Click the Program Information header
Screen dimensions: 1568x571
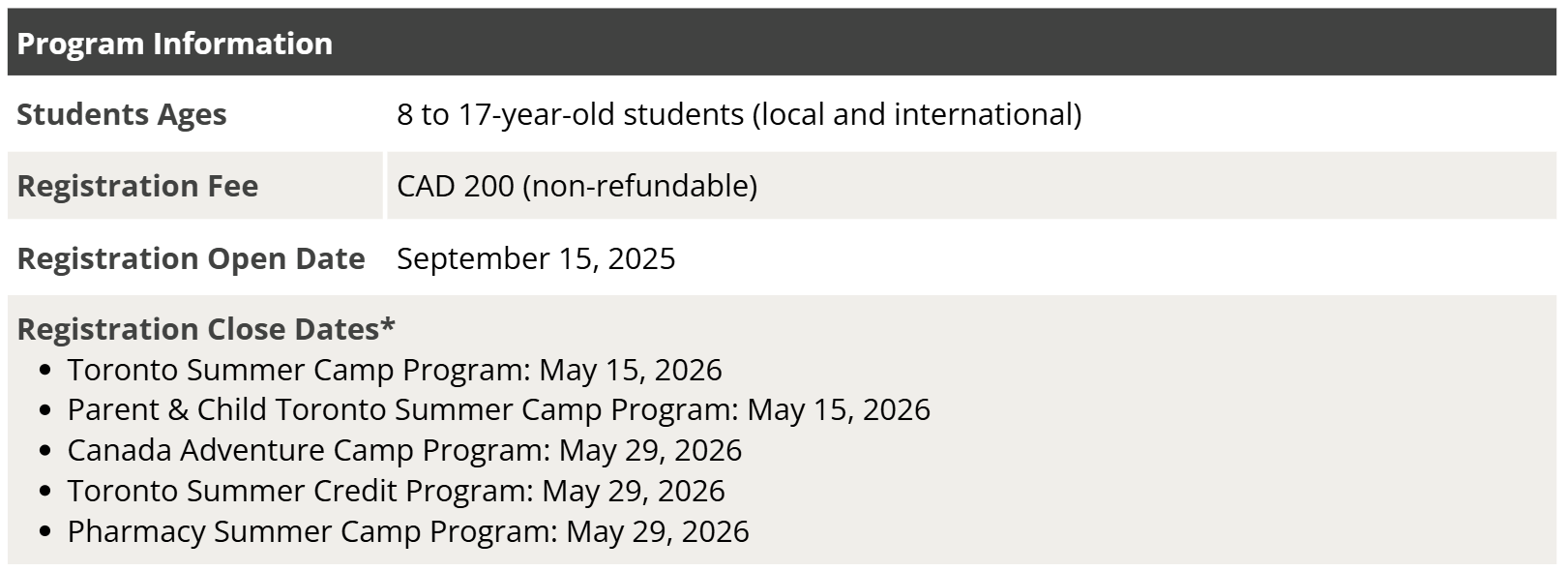point(175,44)
